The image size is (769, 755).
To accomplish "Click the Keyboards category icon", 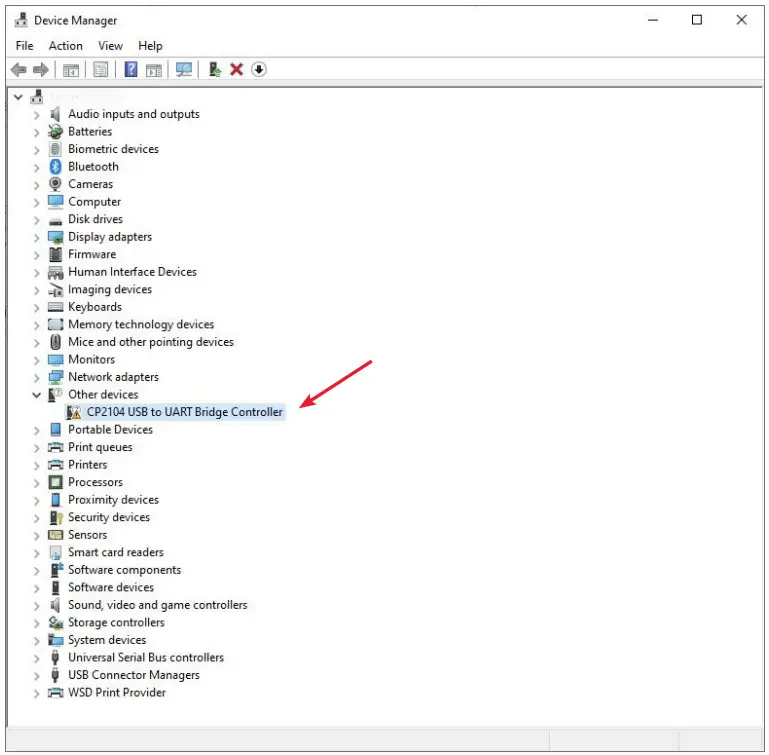I will [55, 307].
